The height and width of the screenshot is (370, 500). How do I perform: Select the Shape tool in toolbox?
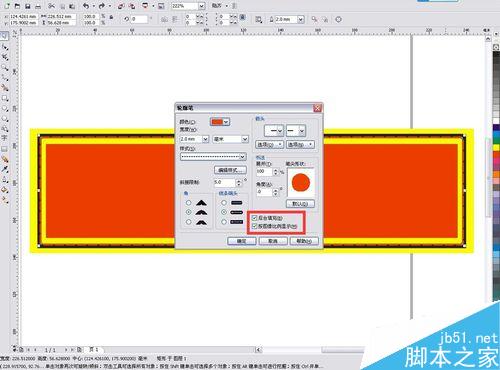[x=5, y=47]
